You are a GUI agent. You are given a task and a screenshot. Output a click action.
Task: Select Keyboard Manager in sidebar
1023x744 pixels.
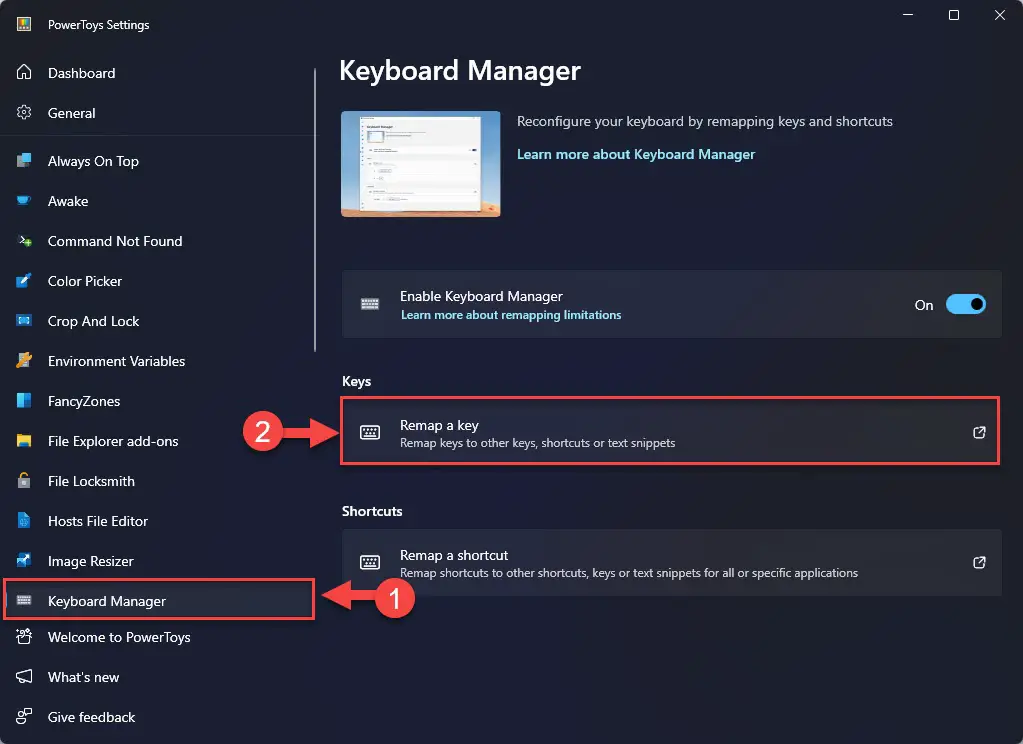click(x=159, y=600)
